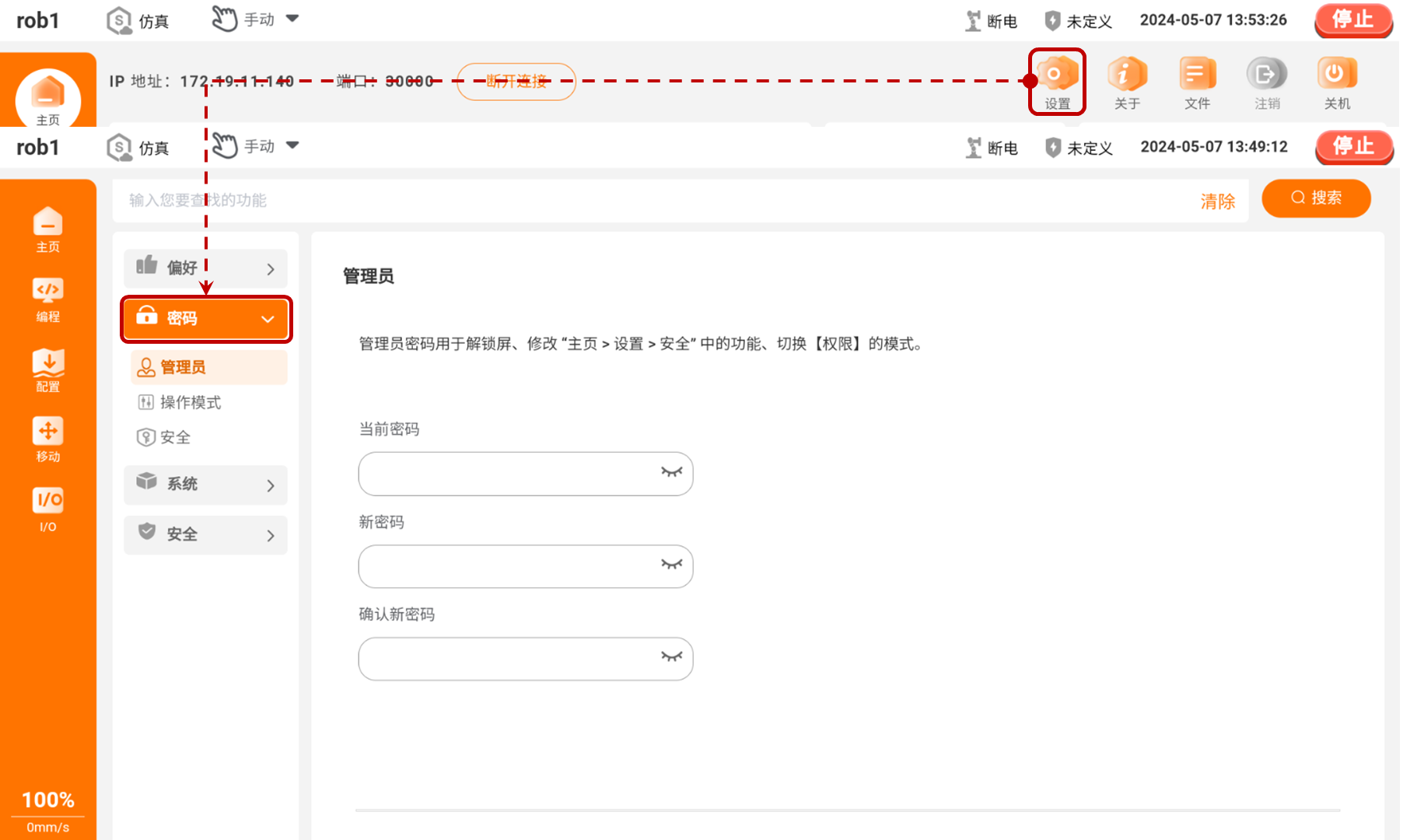
Task: Open the 移动 move sidebar icon
Action: click(47, 440)
